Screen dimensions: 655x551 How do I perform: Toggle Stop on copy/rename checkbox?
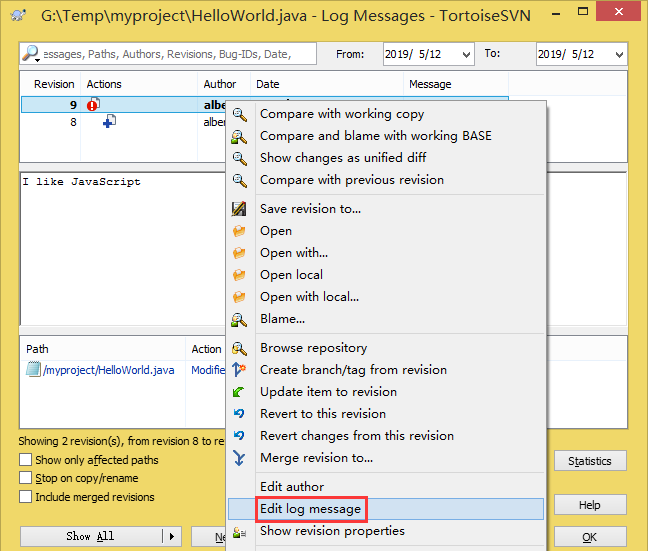[x=25, y=478]
